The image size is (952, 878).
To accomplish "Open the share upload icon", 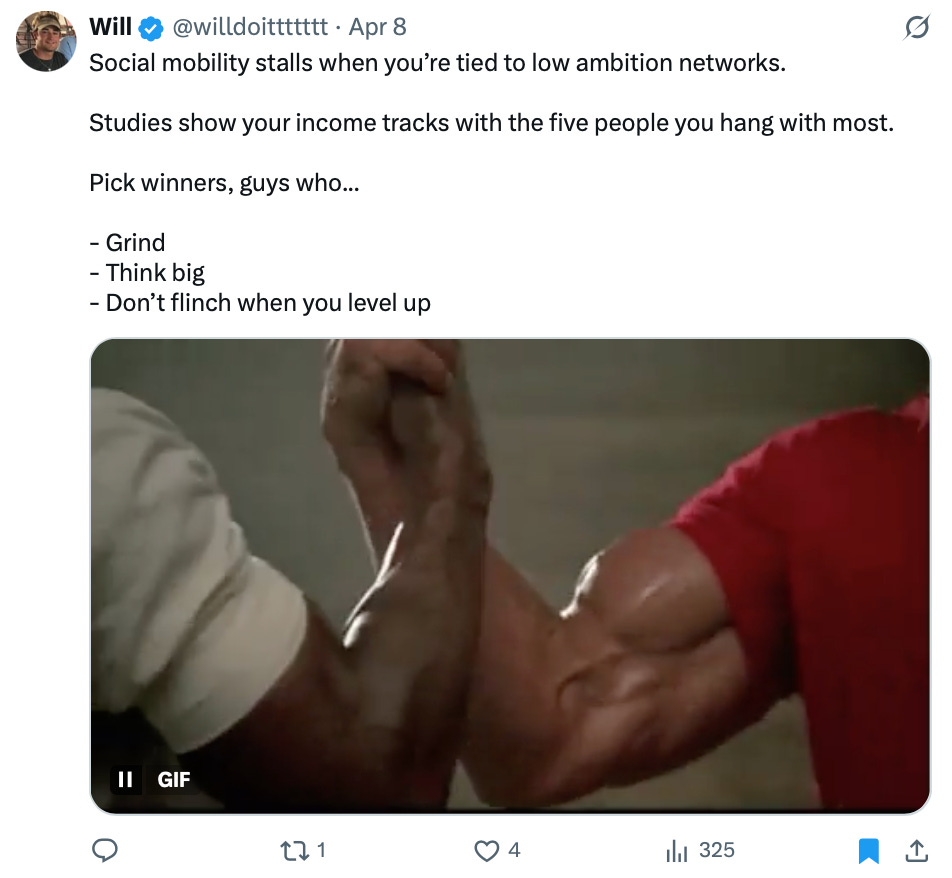I will coord(917,850).
